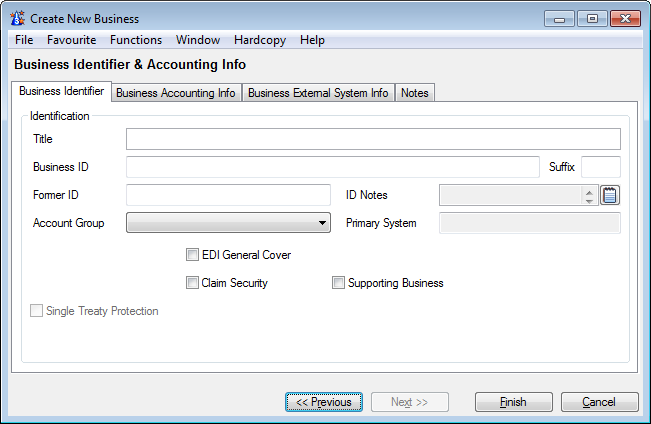Screen dimensions: 651x424
Task: Open the Functions menu
Action: (x=136, y=40)
